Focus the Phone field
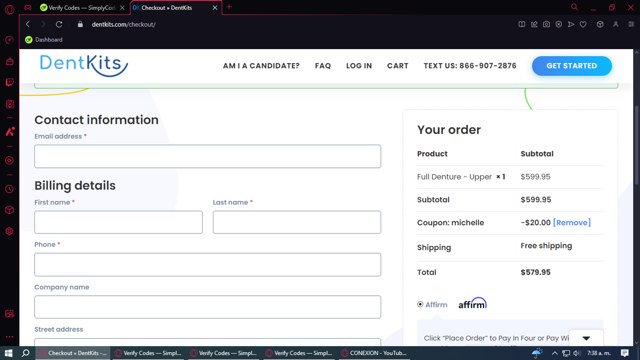 coord(207,264)
